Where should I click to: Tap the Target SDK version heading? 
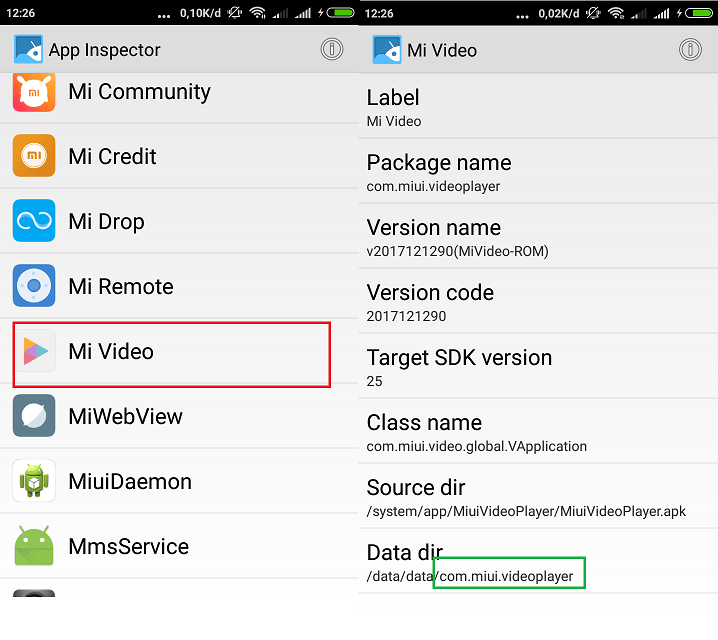(459, 358)
